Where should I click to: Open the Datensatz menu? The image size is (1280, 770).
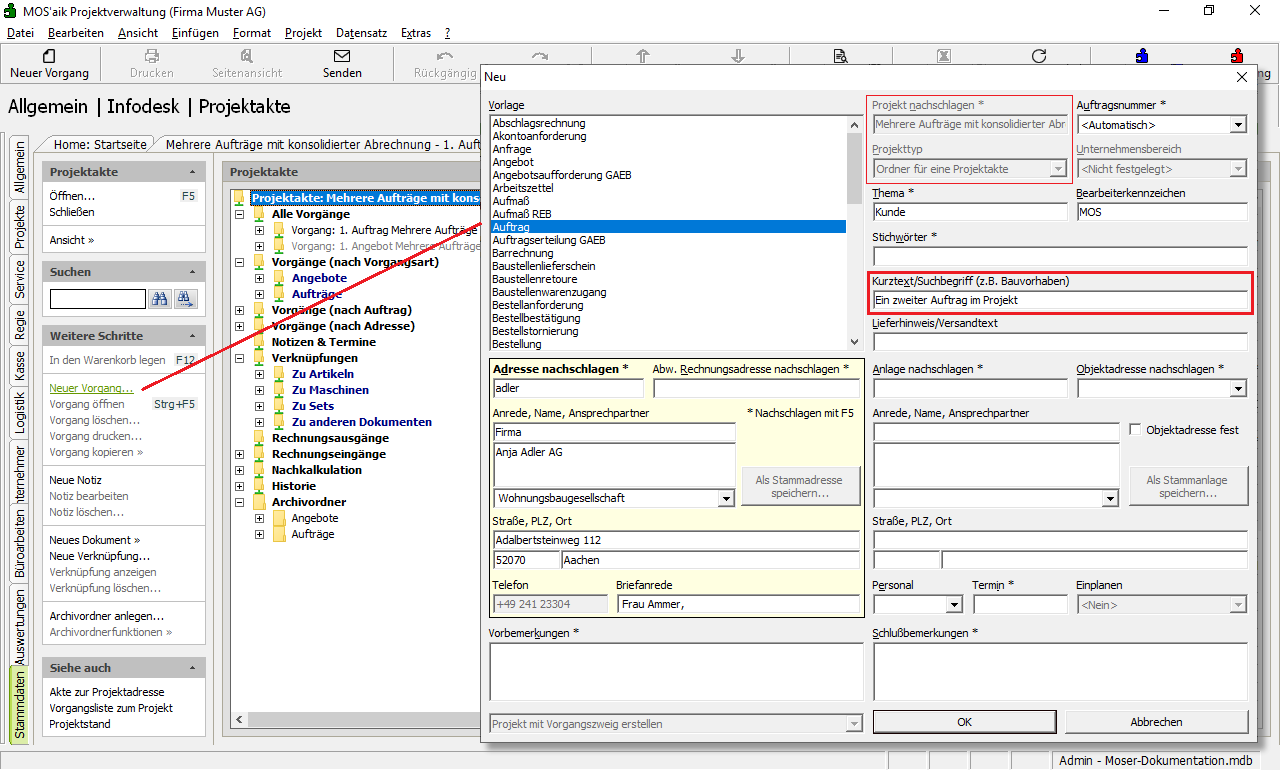[361, 33]
